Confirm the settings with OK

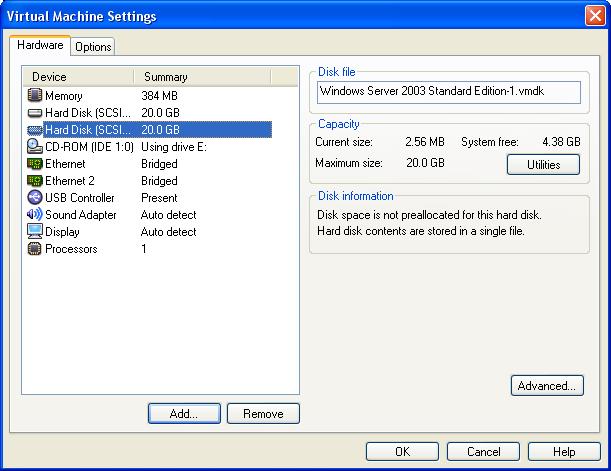click(402, 452)
